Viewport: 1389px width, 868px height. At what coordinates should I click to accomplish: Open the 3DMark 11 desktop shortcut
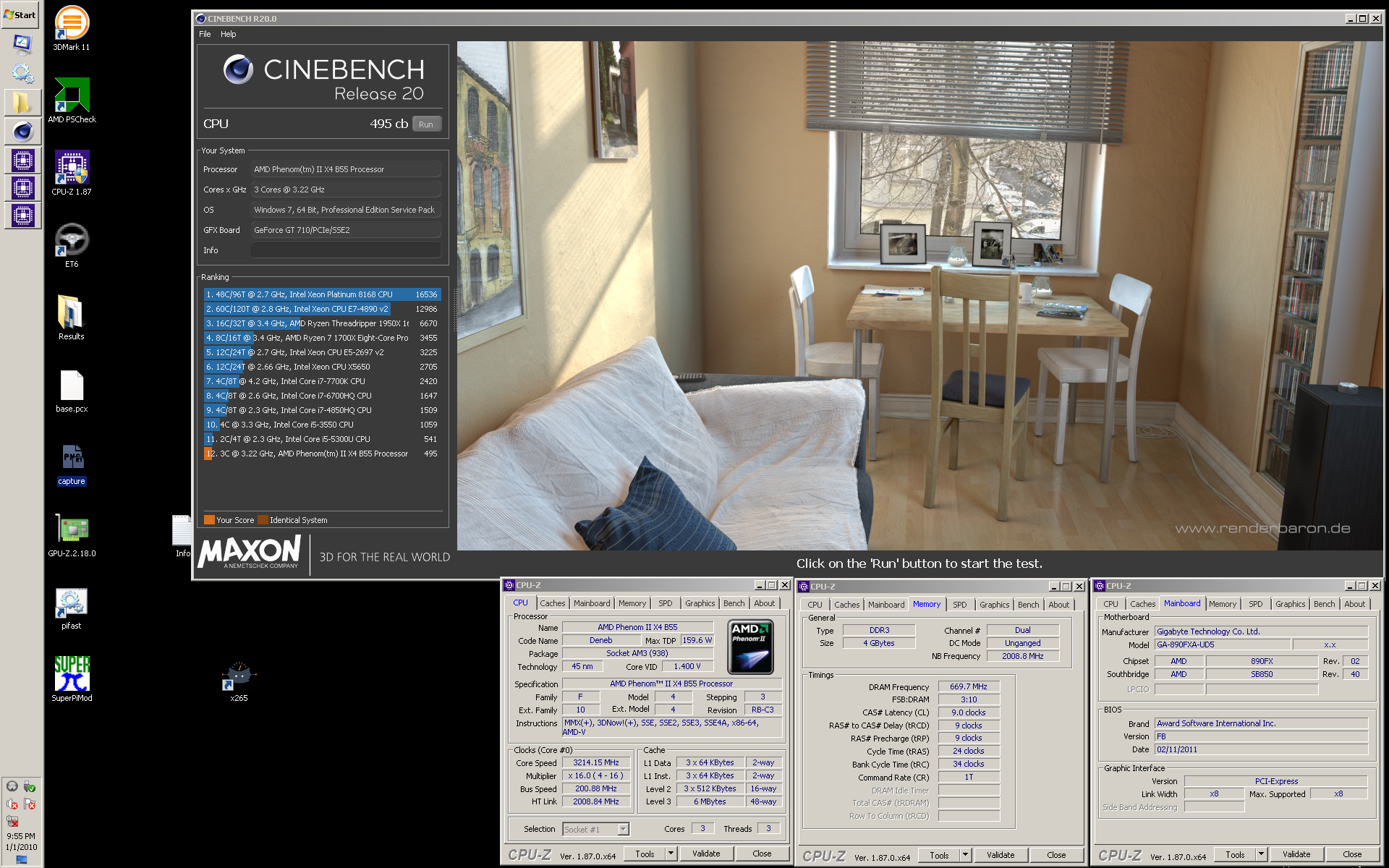click(x=72, y=28)
